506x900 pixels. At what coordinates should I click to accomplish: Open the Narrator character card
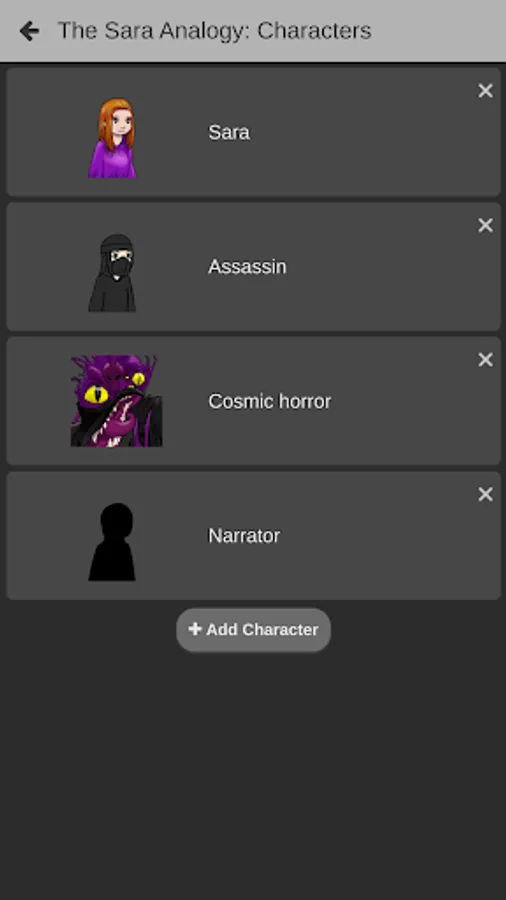point(253,536)
